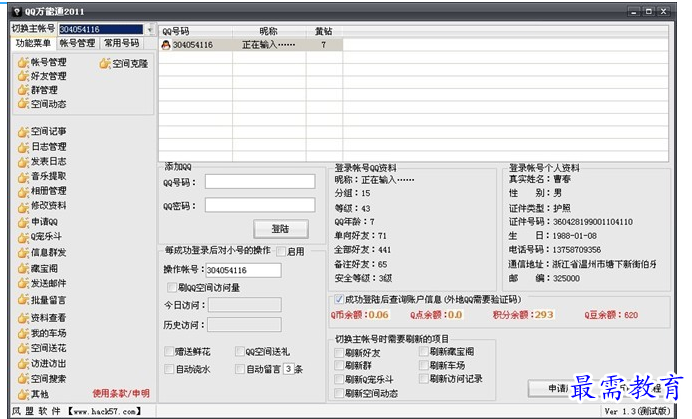Open 好友管理 item
The width and height of the screenshot is (692, 419).
point(42,76)
